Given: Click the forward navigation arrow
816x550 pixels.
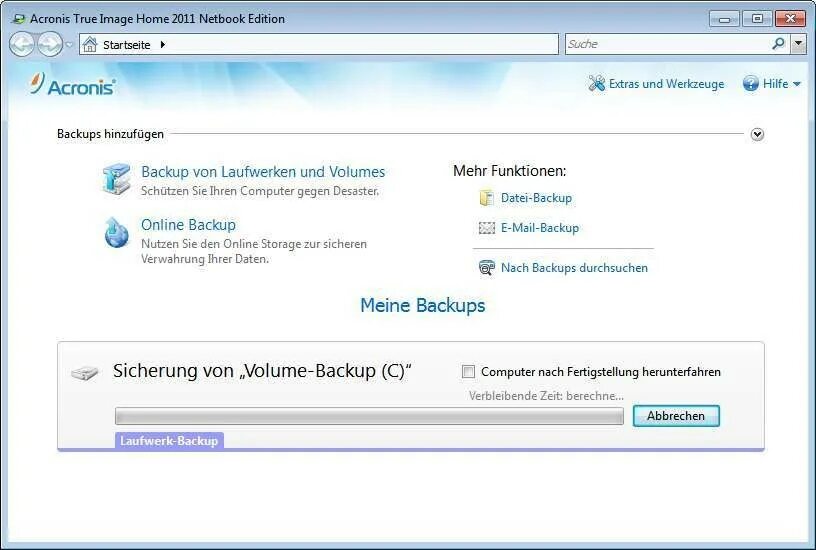Looking at the screenshot, I should pos(50,44).
